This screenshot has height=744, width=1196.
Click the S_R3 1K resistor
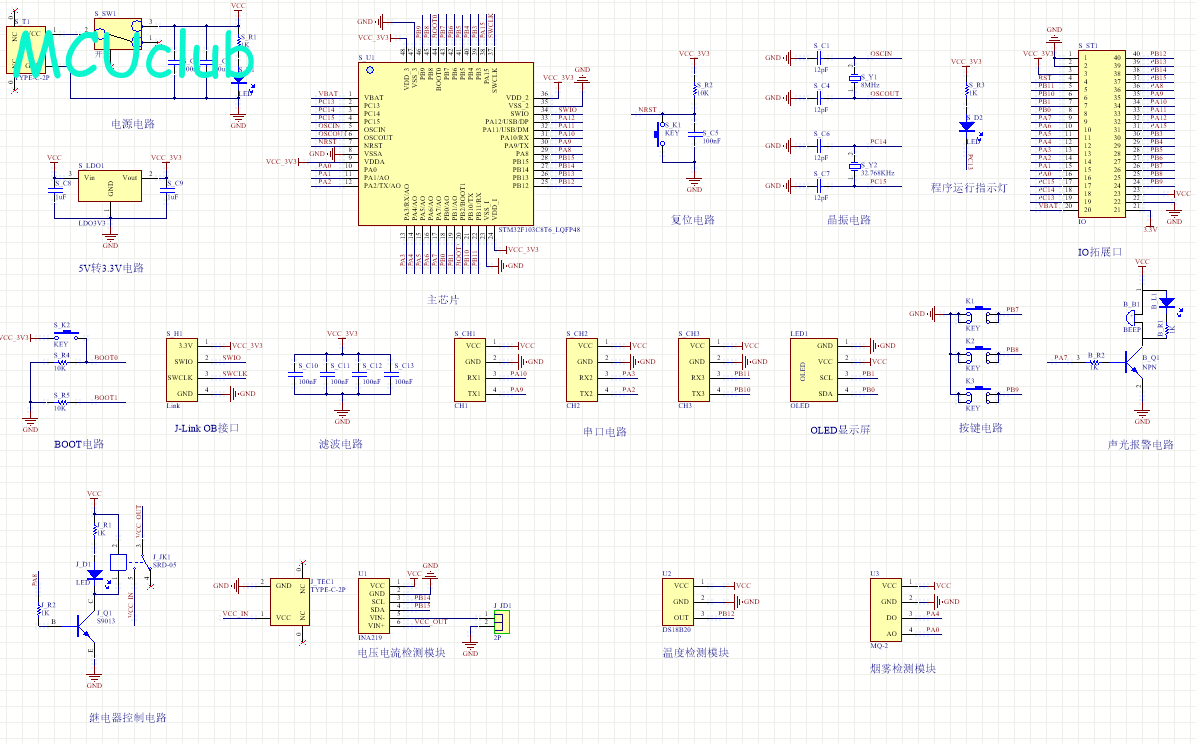[968, 90]
